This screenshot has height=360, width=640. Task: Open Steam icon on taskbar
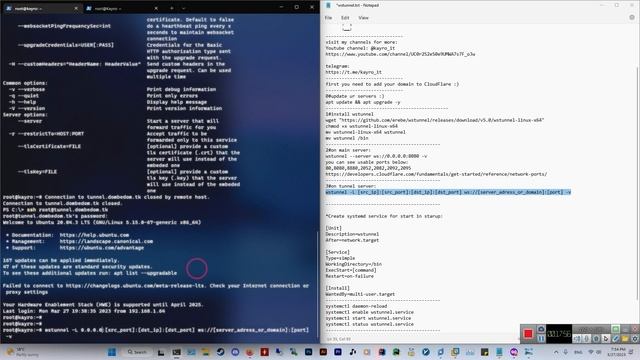pyautogui.click(x=220, y=352)
